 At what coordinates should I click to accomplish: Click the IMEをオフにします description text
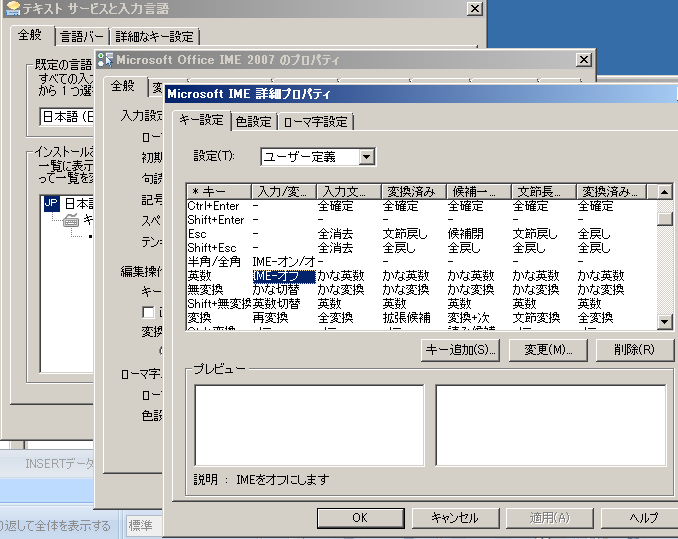(282, 480)
